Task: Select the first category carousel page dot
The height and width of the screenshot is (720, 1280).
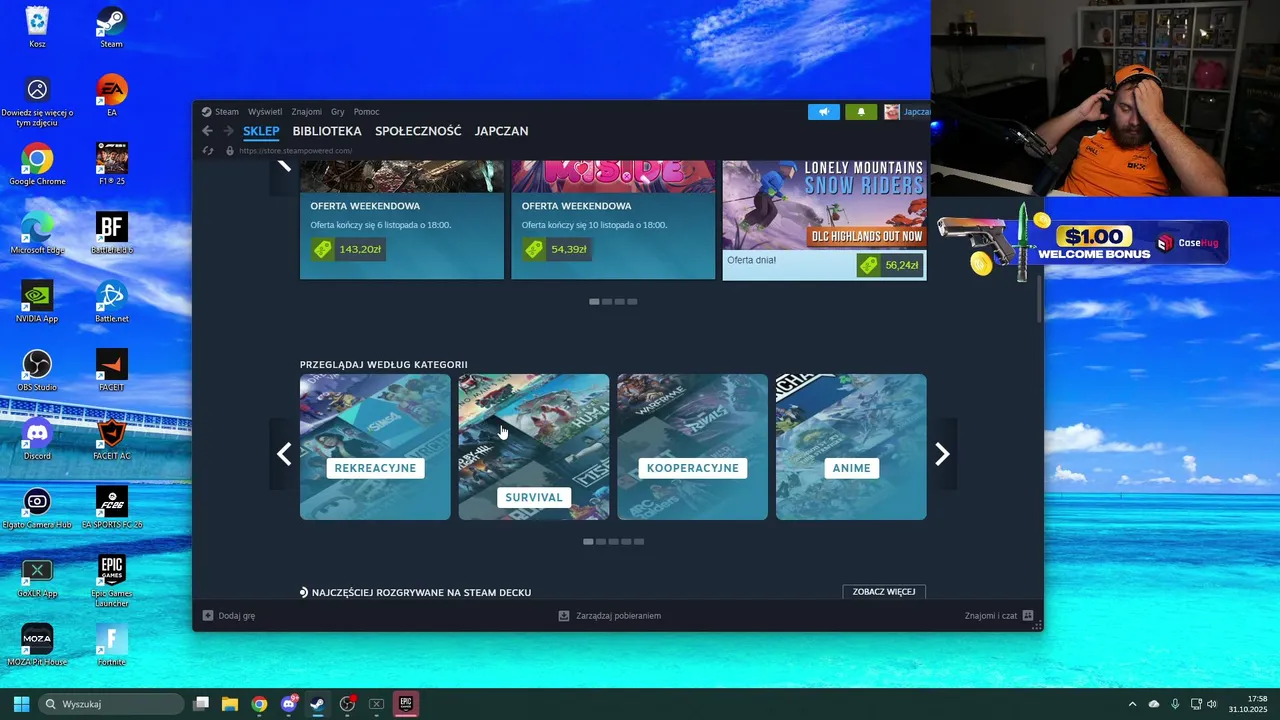Action: pyautogui.click(x=588, y=541)
